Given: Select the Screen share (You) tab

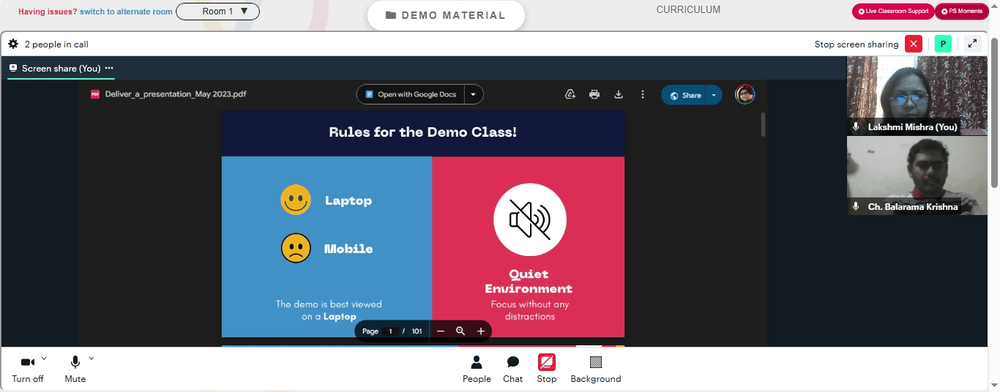Looking at the screenshot, I should [61, 68].
